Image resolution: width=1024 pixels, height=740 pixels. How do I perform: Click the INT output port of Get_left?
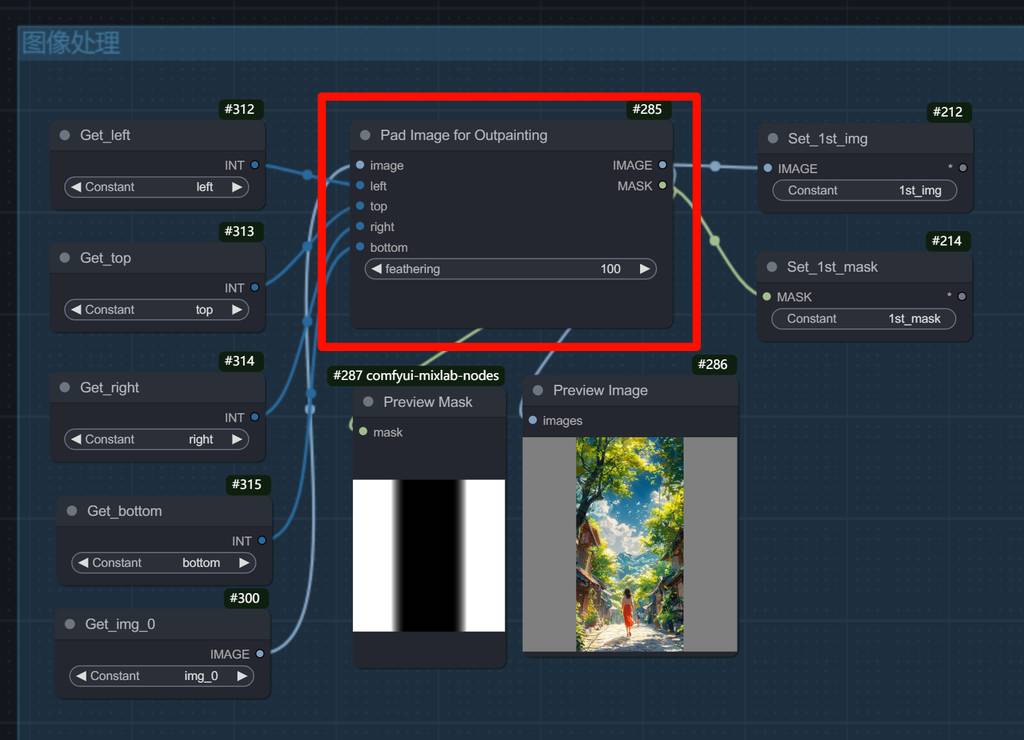255,165
